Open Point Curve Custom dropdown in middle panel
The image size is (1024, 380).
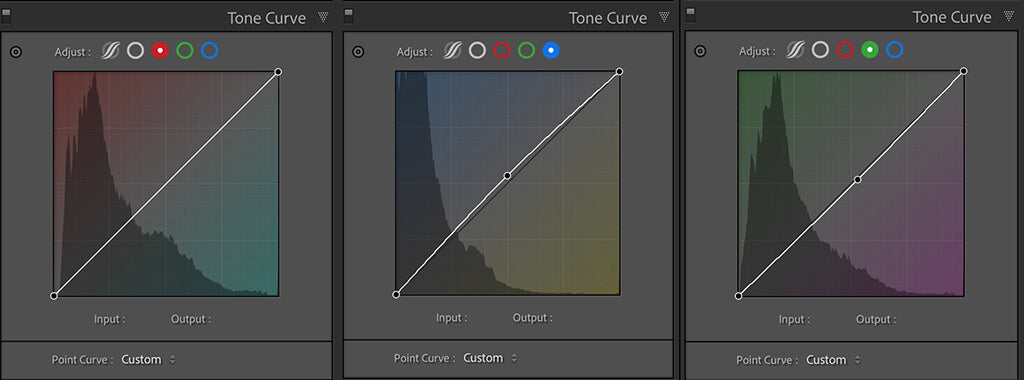point(491,358)
